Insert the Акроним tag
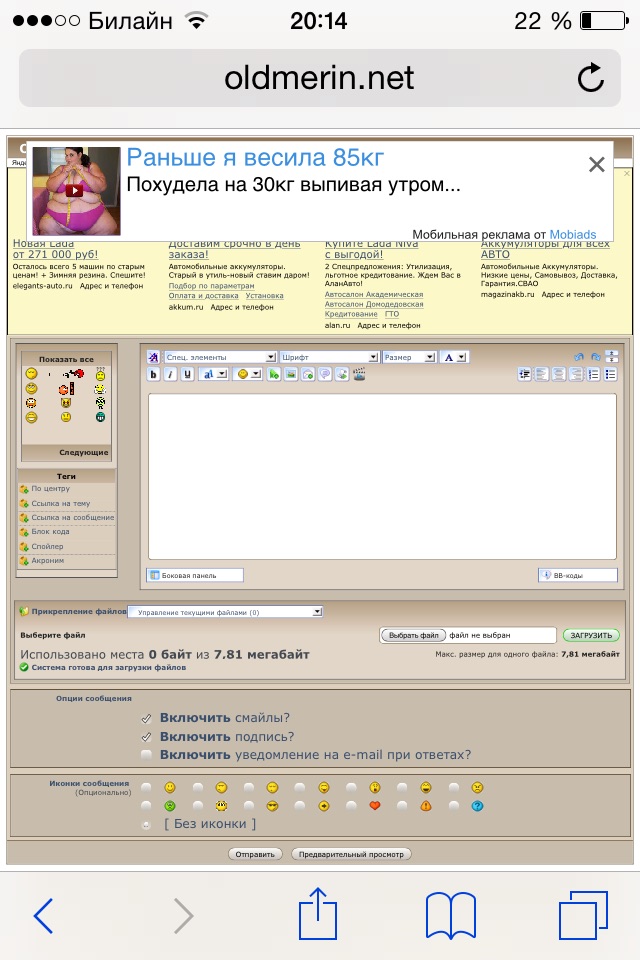640x960 pixels. (47, 560)
